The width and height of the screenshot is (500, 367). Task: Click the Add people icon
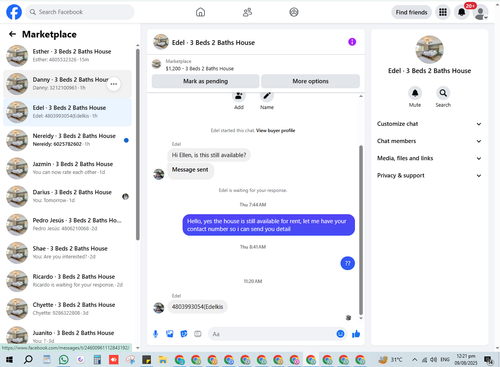coord(239,97)
